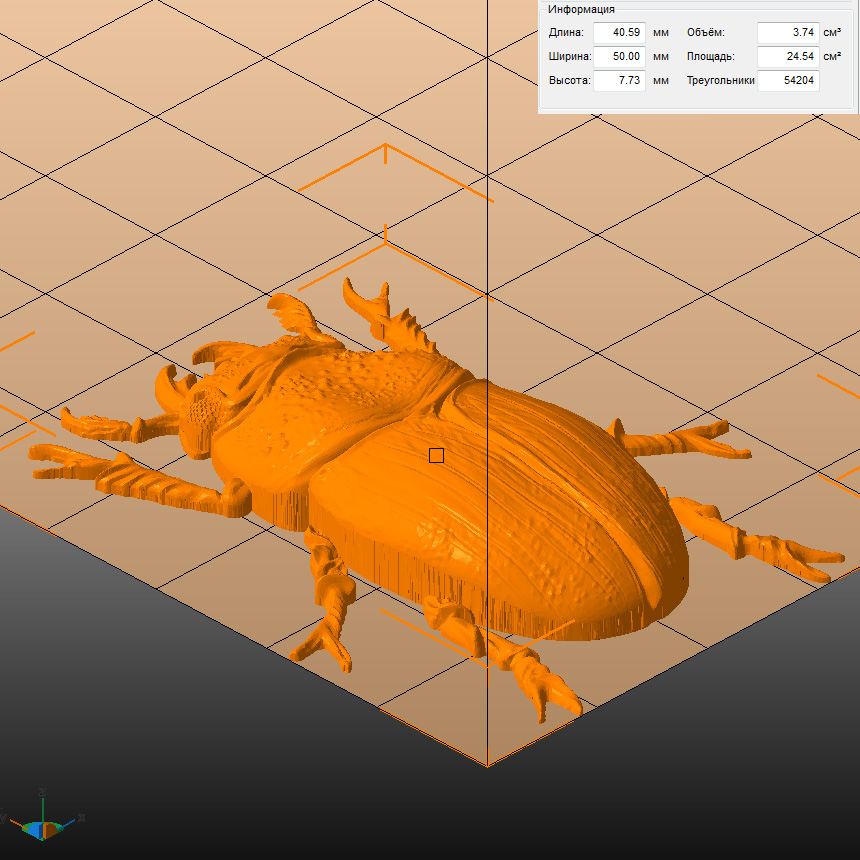Screen dimensions: 860x860
Task: Click the Длина (length) value field
Action: 619,33
